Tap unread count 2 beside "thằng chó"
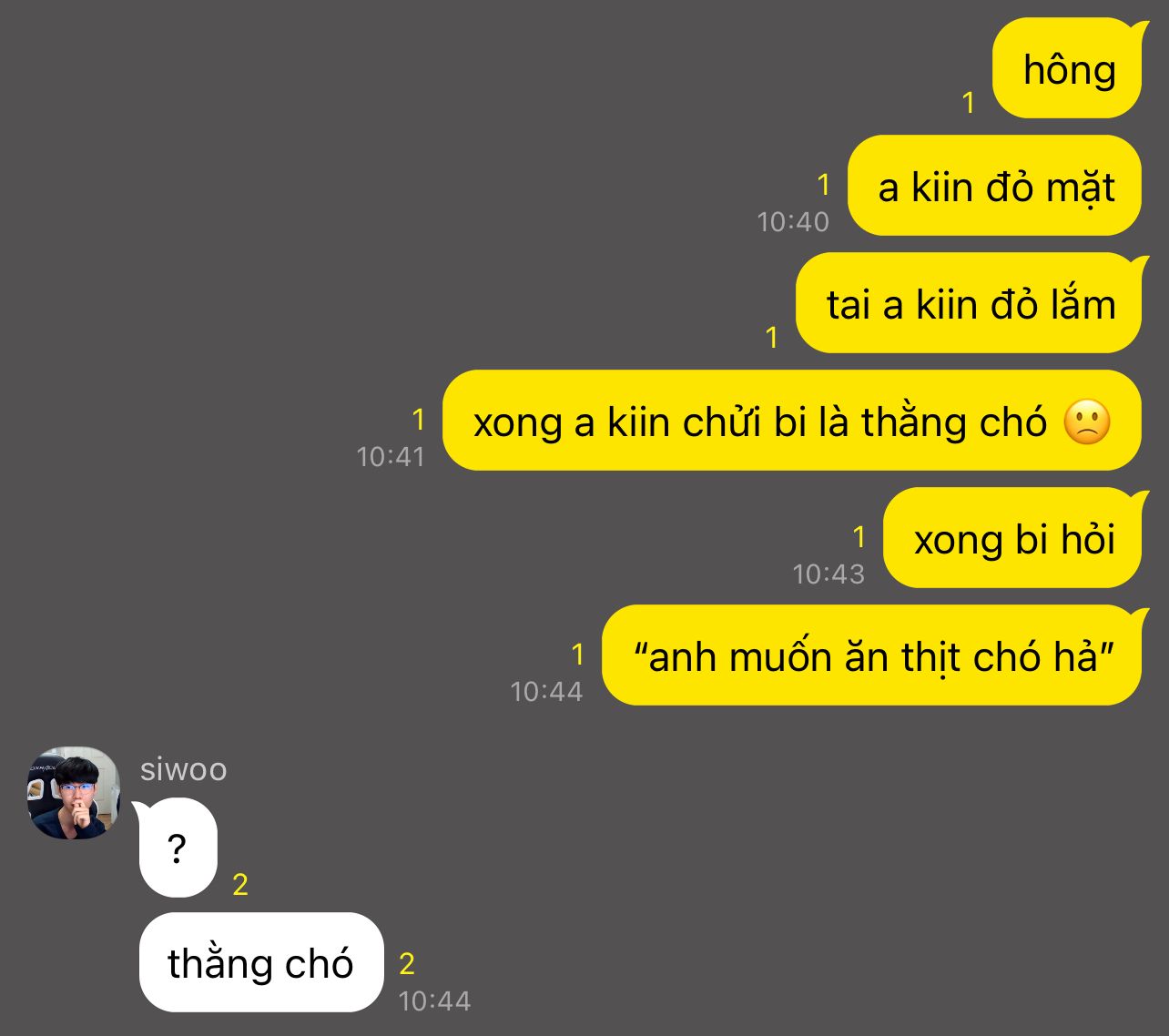The height and width of the screenshot is (1036, 1169). (407, 963)
